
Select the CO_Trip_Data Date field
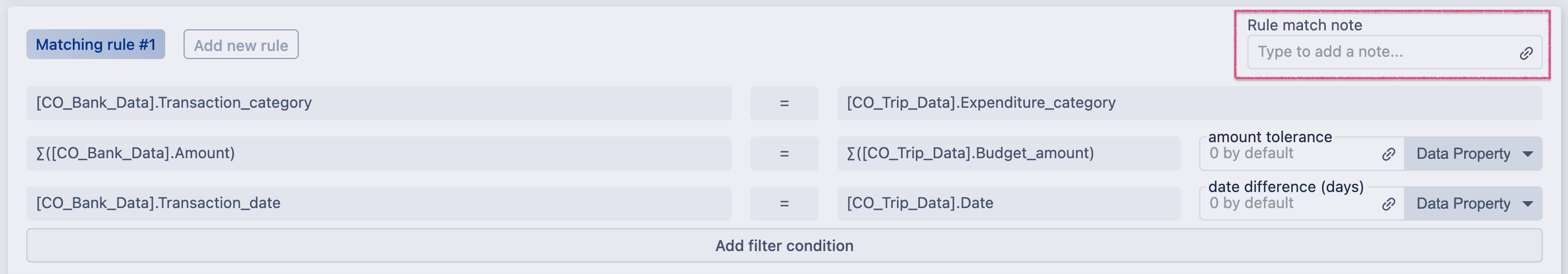point(1009,203)
